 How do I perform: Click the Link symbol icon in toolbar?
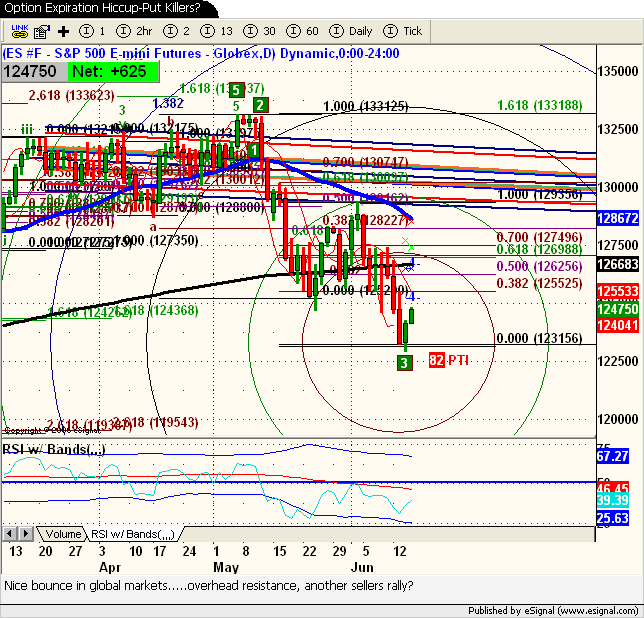tap(16, 31)
